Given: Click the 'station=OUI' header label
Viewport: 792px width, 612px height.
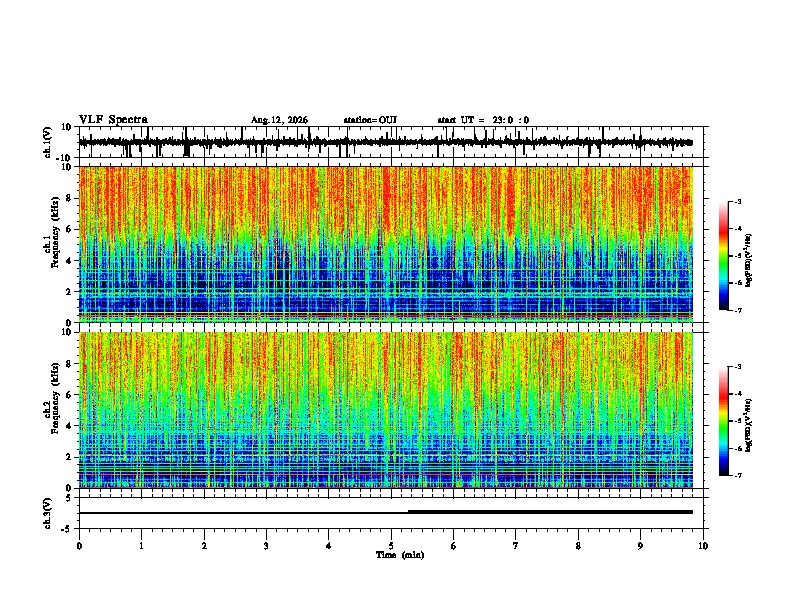Looking at the screenshot, I should coord(370,120).
